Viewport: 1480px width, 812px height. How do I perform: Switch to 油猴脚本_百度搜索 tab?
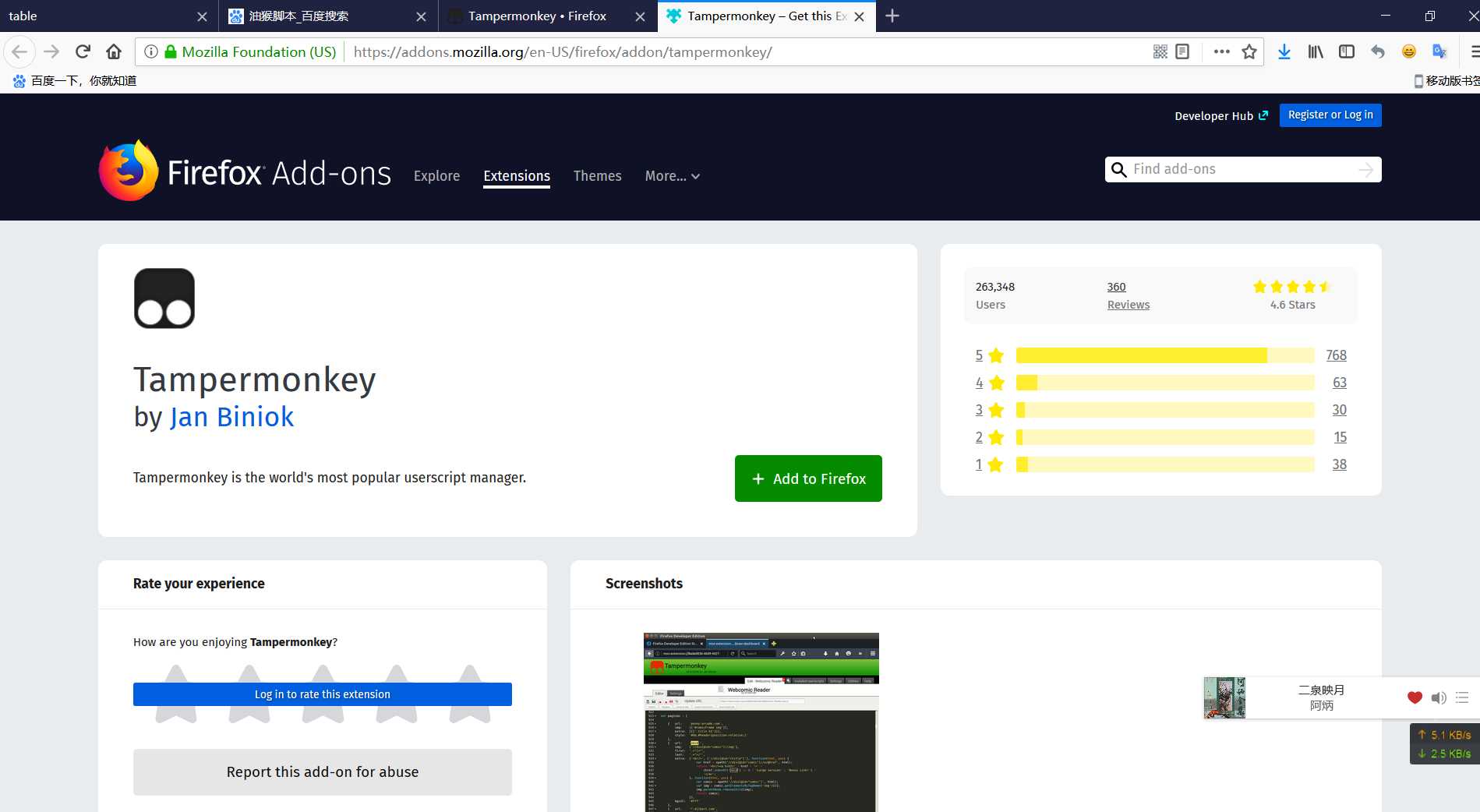pos(327,16)
